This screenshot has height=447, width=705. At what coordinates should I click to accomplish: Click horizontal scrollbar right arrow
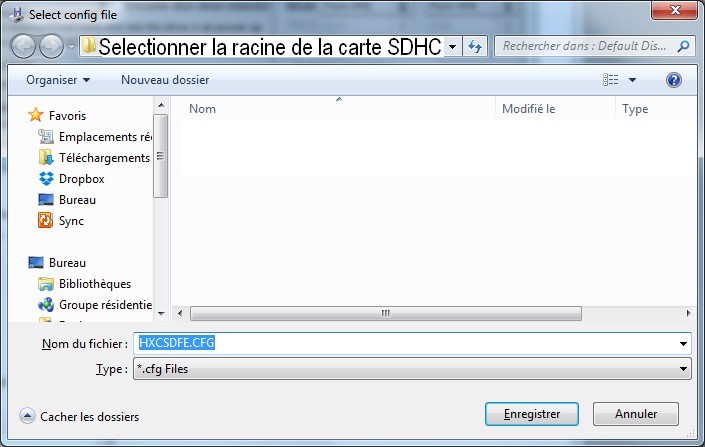coord(688,313)
